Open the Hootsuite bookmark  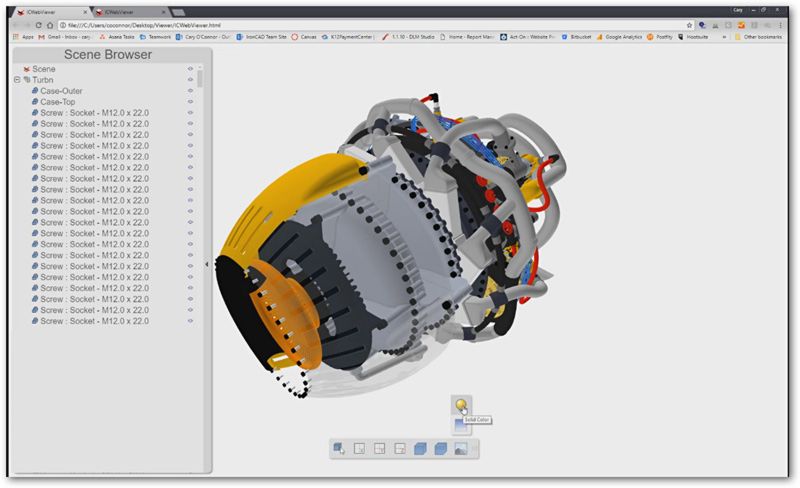pos(692,37)
